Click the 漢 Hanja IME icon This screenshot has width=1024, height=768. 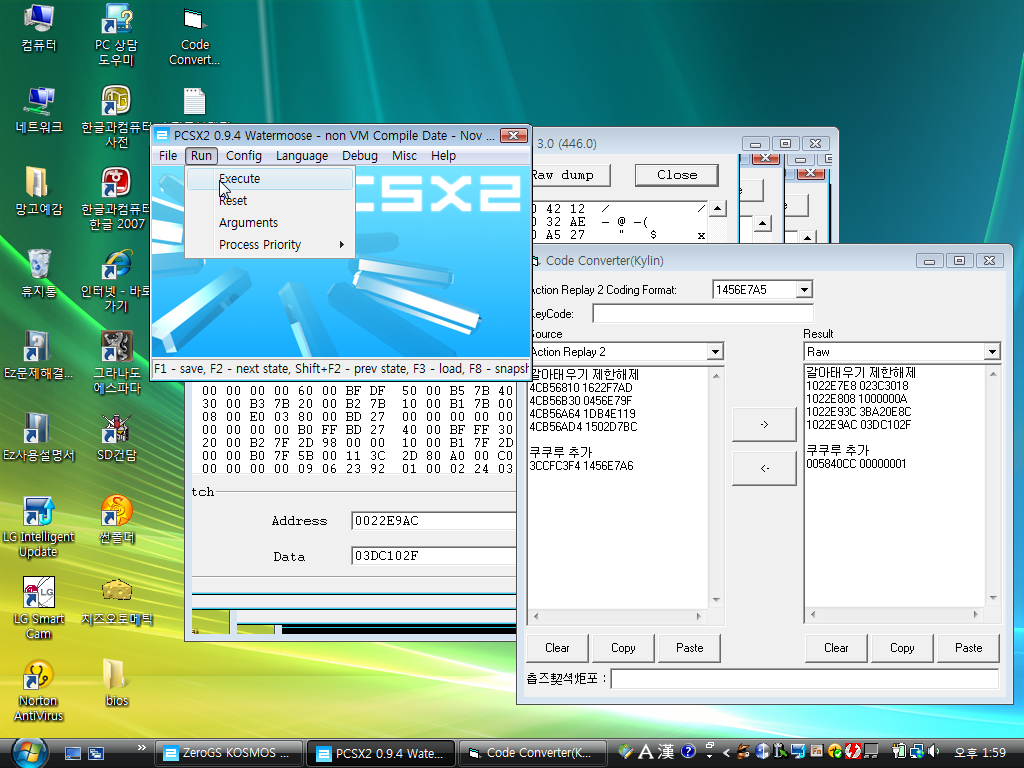tap(666, 752)
